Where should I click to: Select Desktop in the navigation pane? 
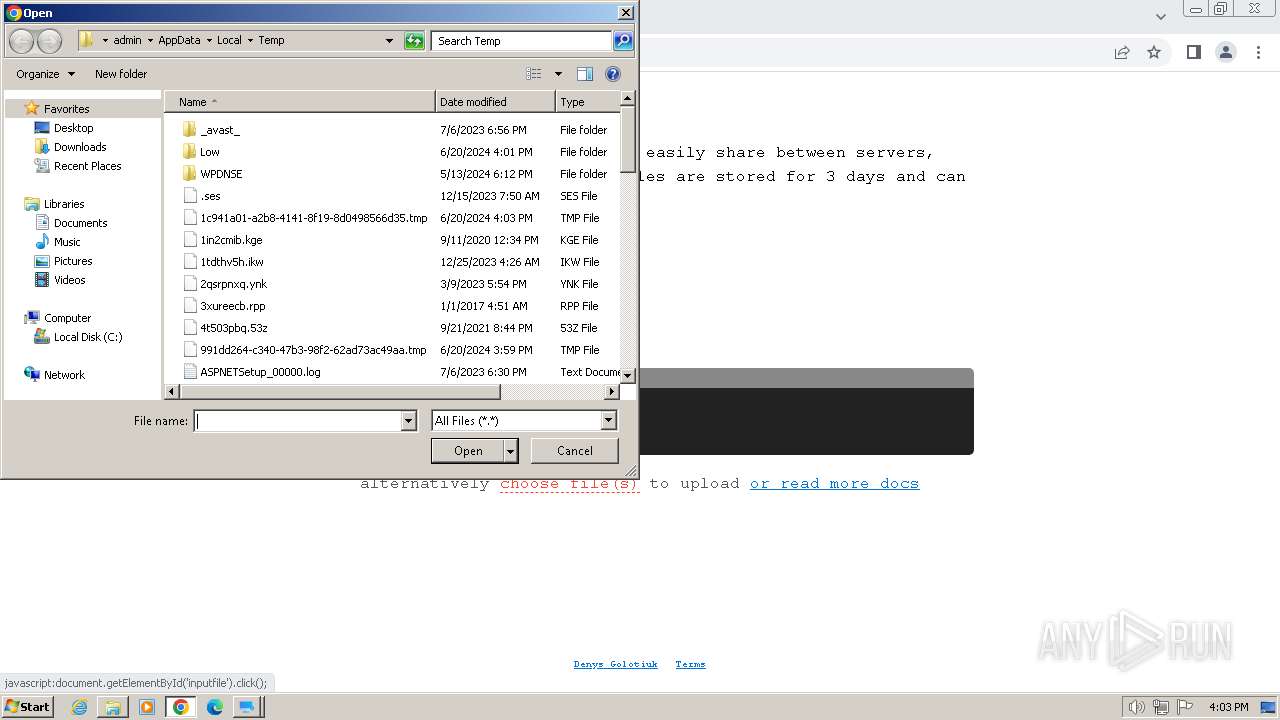[73, 128]
